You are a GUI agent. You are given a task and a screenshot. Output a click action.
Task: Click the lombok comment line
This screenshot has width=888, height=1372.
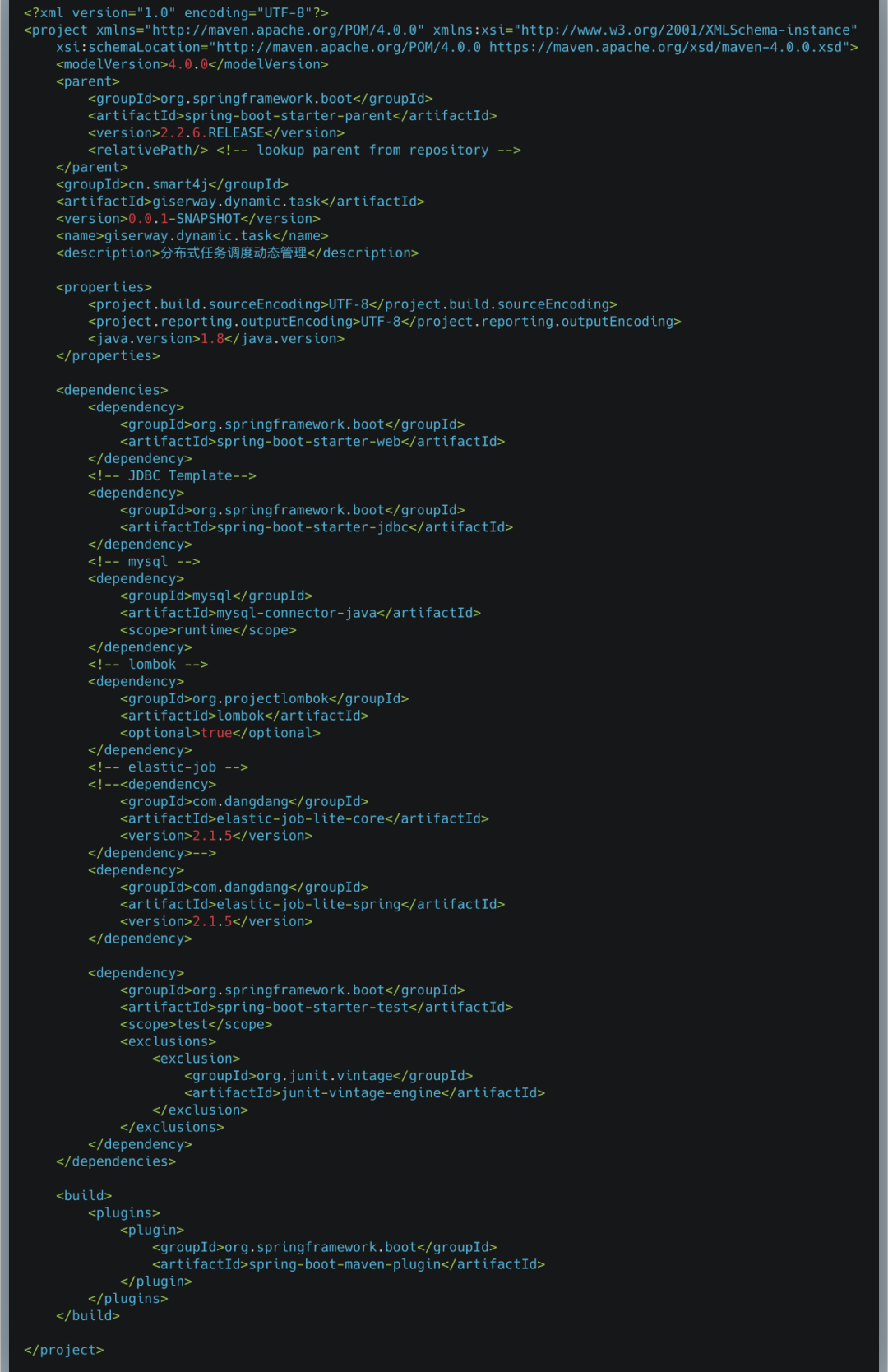148,665
